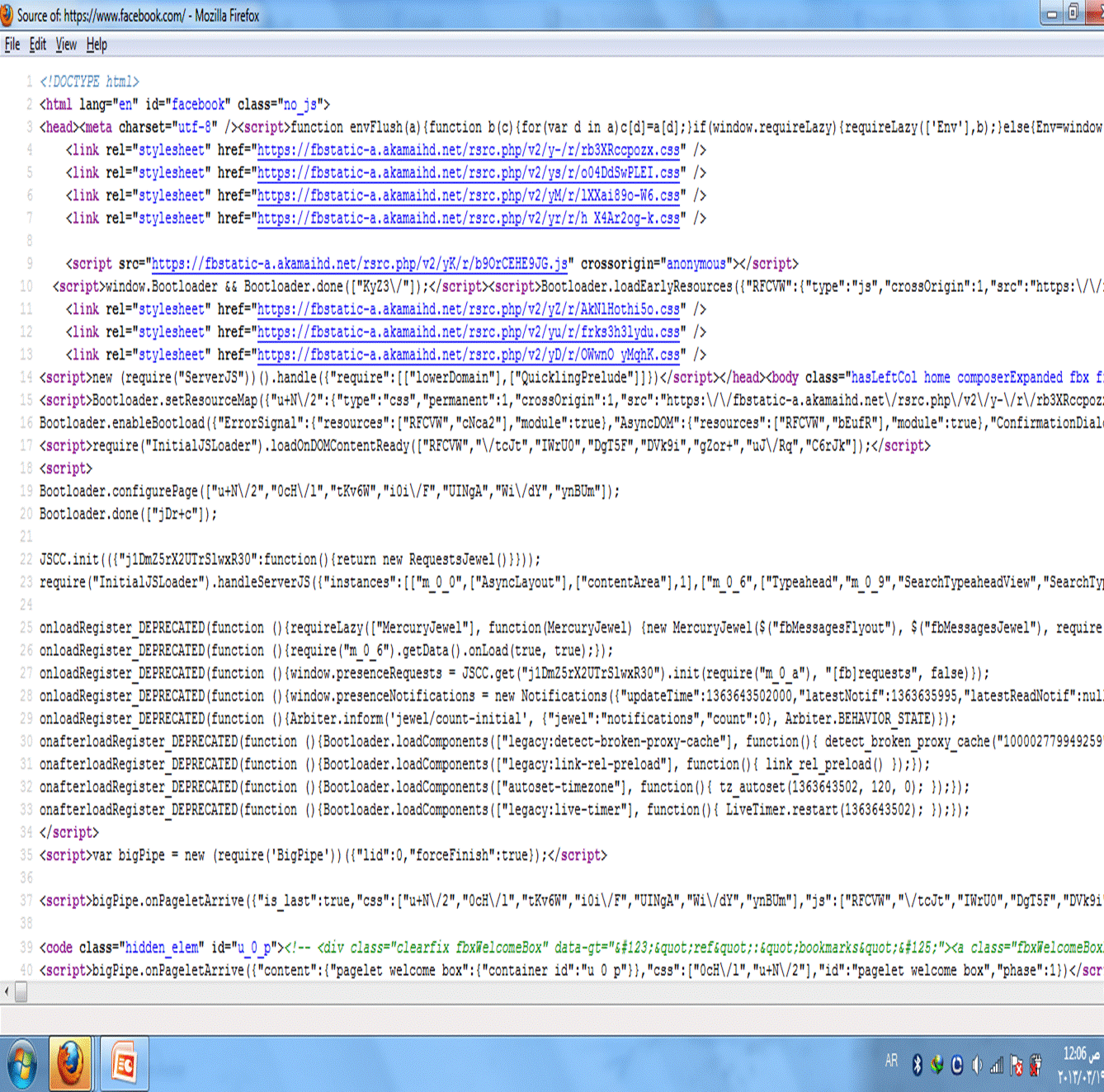
Task: Open Action Center flag tray icon
Action: pyautogui.click(x=1016, y=1066)
